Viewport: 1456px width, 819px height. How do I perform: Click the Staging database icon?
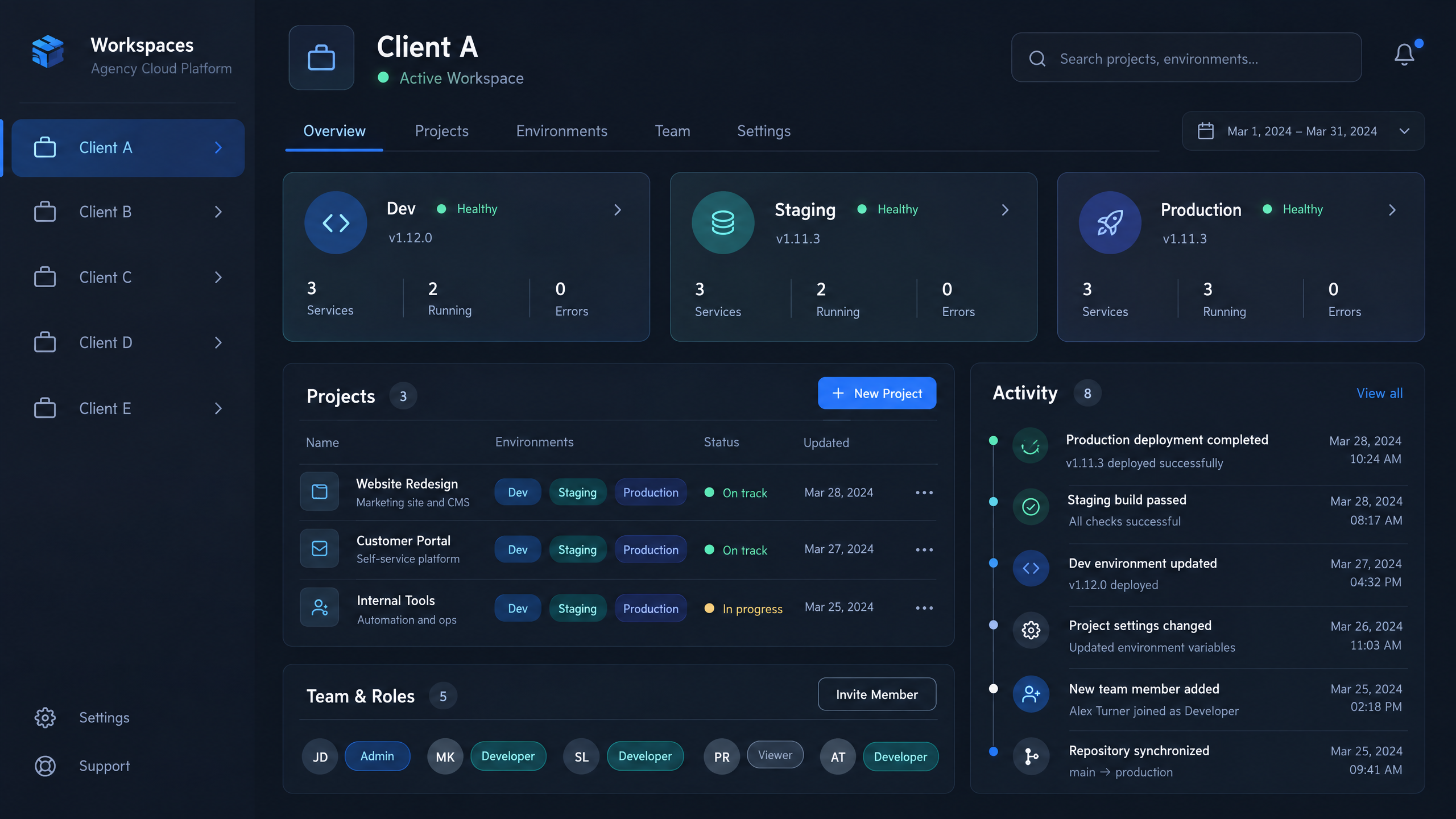tap(723, 222)
